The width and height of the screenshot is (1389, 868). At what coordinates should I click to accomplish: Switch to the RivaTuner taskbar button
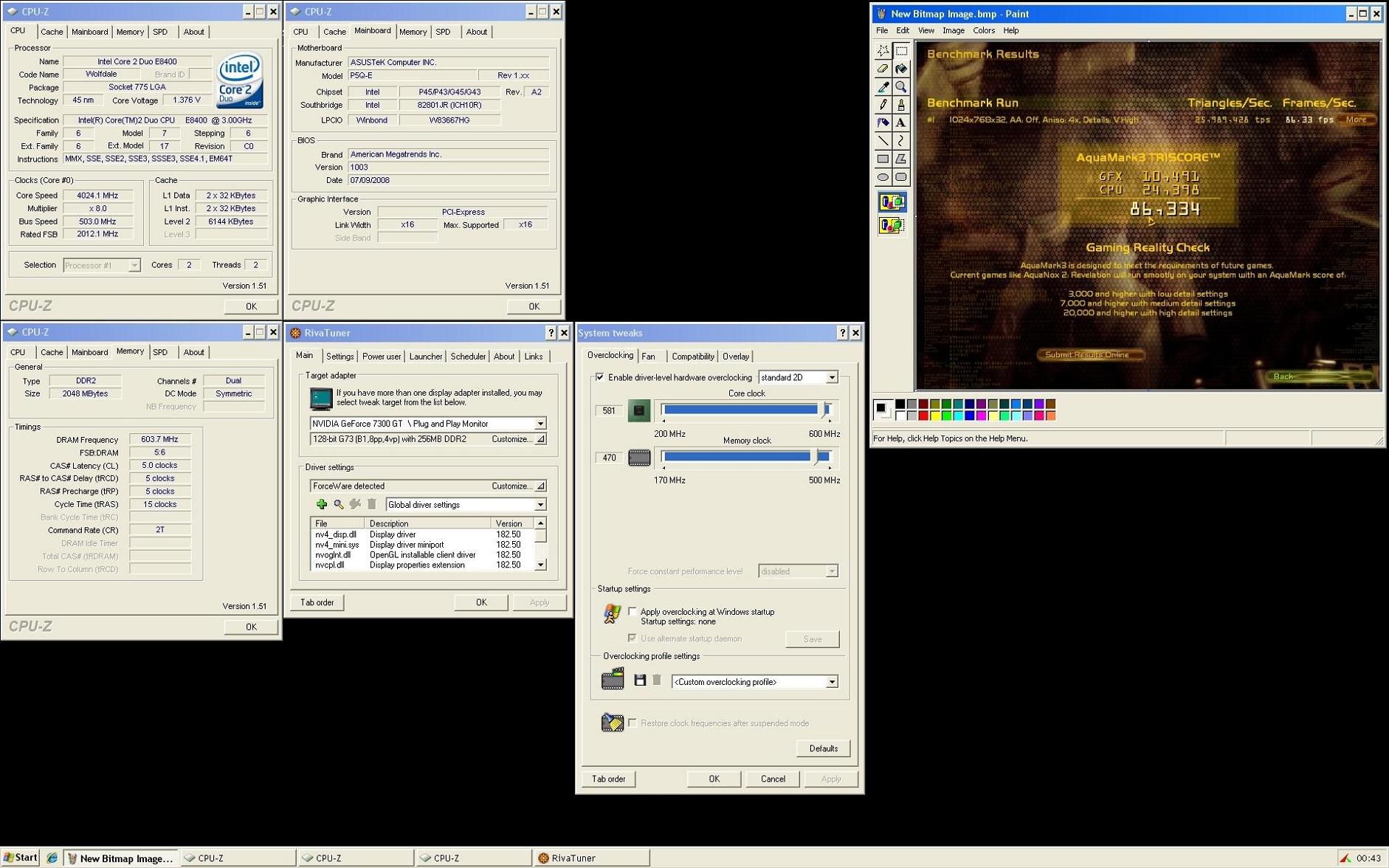coord(591,858)
